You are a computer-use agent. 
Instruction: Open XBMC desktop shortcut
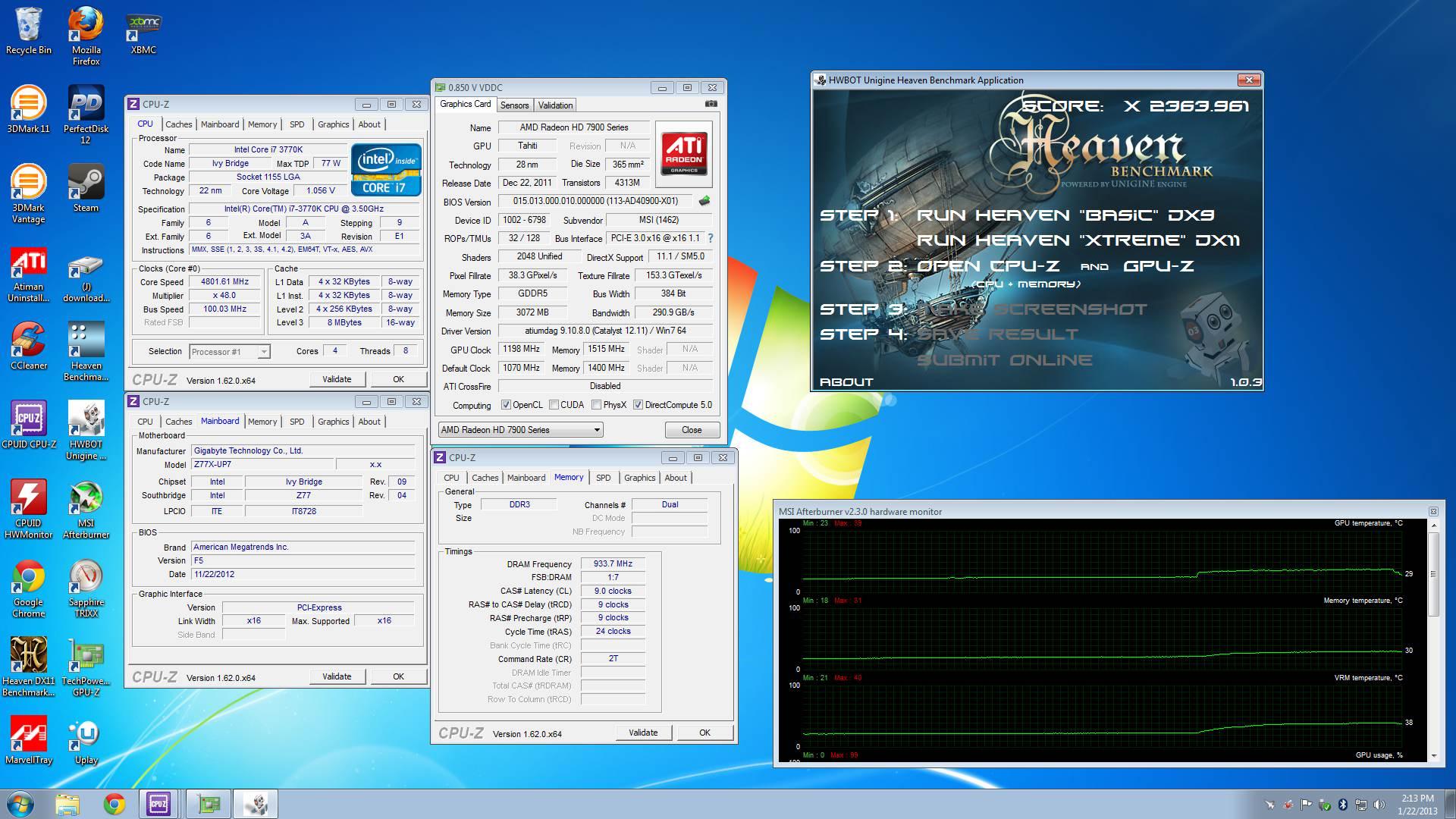[143, 32]
